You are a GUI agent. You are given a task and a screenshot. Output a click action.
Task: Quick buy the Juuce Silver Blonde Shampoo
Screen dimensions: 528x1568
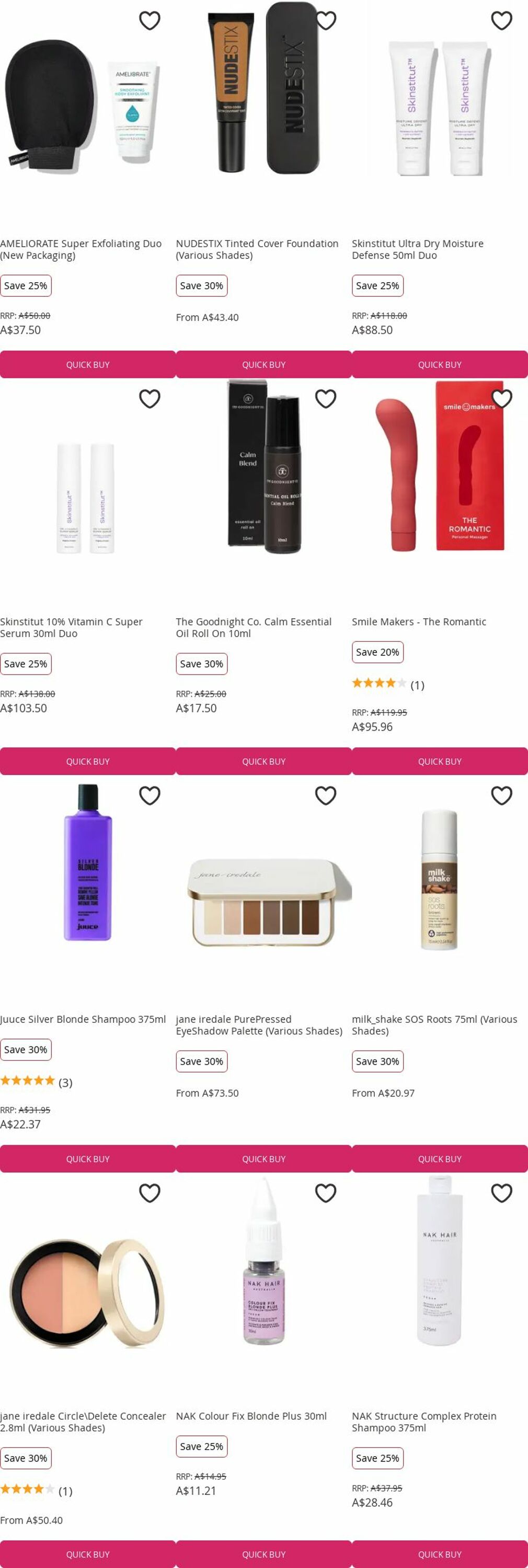pyautogui.click(x=88, y=1159)
